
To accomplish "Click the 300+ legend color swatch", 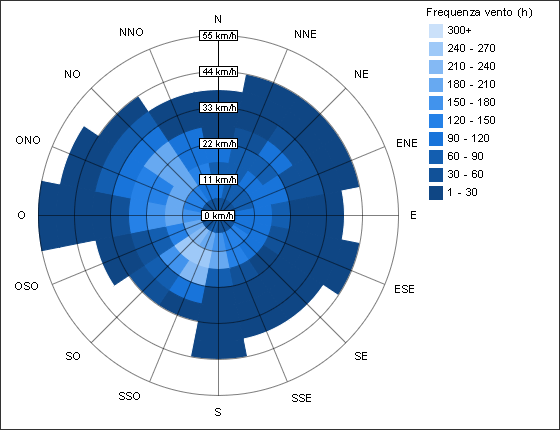I will (436, 31).
